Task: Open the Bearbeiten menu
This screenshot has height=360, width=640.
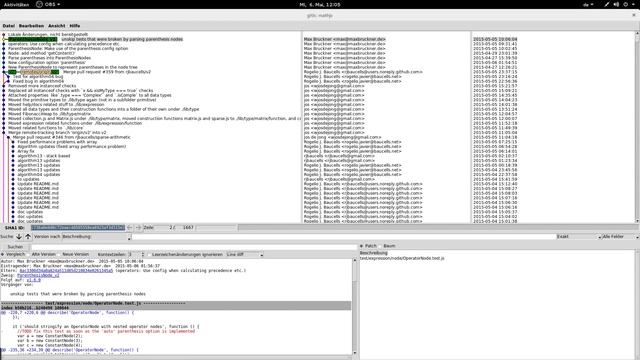Action: tap(31, 26)
